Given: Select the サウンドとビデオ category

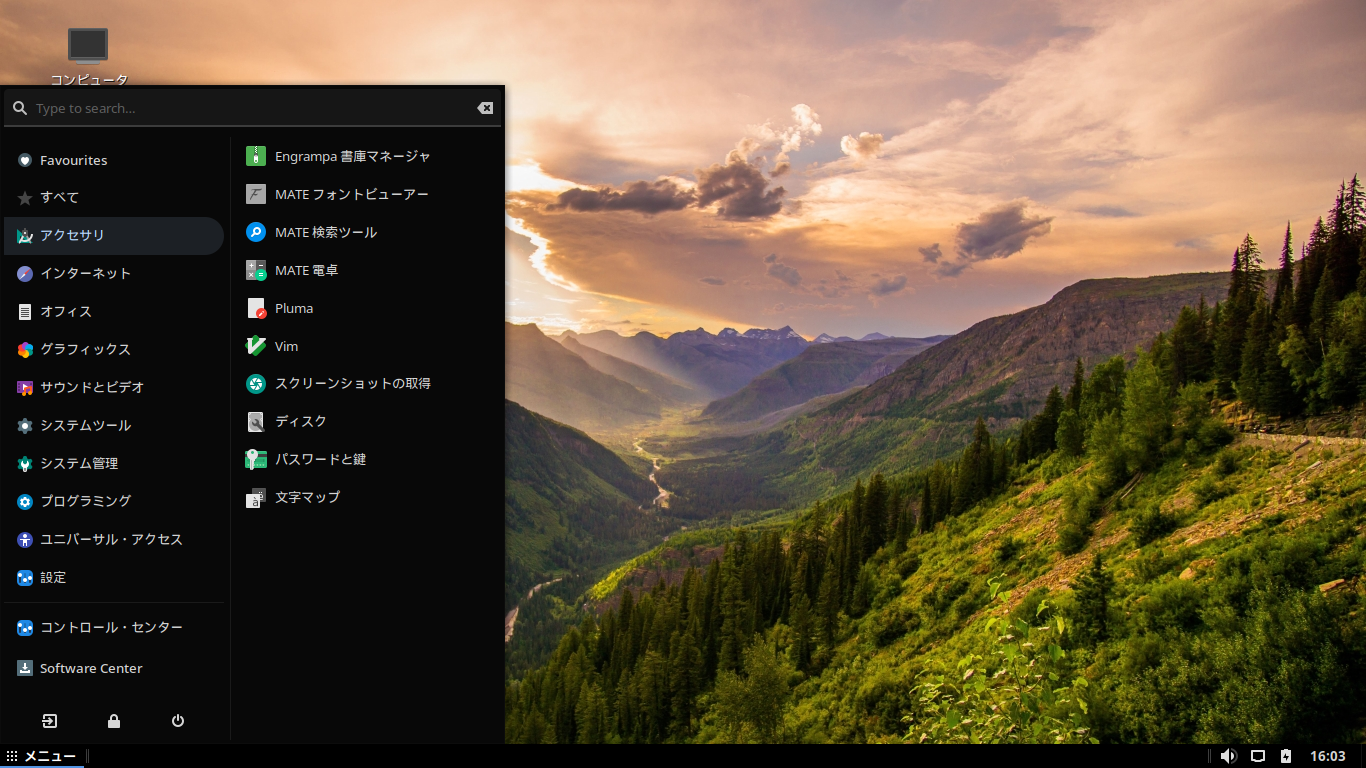Looking at the screenshot, I should point(114,388).
